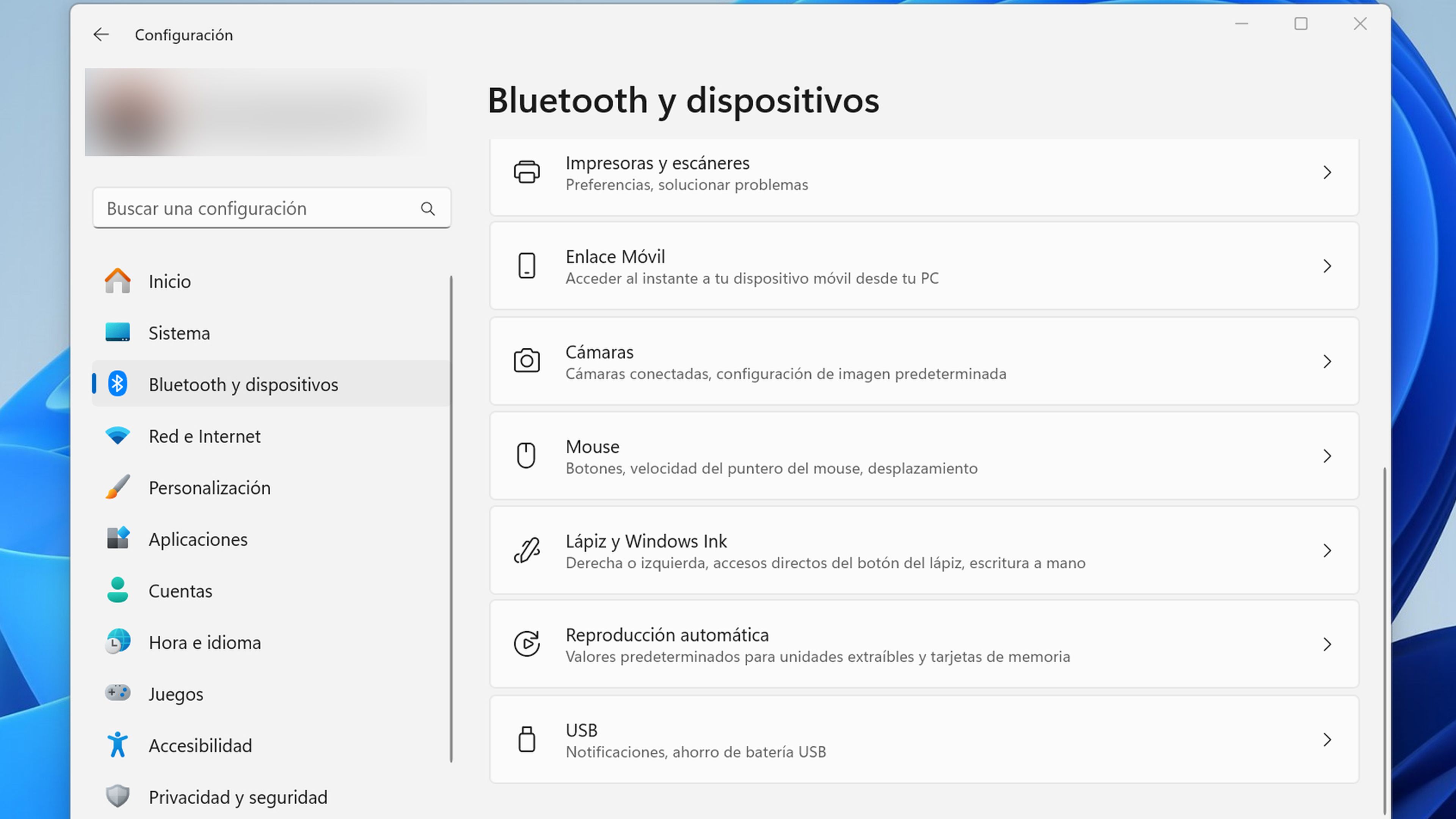Screen dimensions: 1456x819
Task: Click the Impresoras y escáneres title
Action: 657,163
